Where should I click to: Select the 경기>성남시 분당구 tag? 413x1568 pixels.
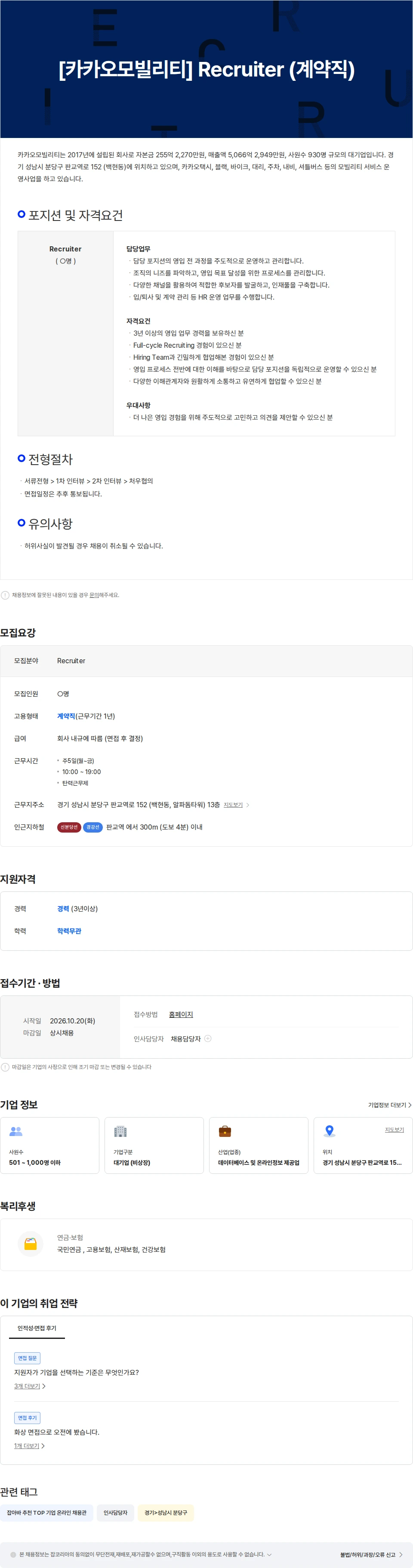166,1513
